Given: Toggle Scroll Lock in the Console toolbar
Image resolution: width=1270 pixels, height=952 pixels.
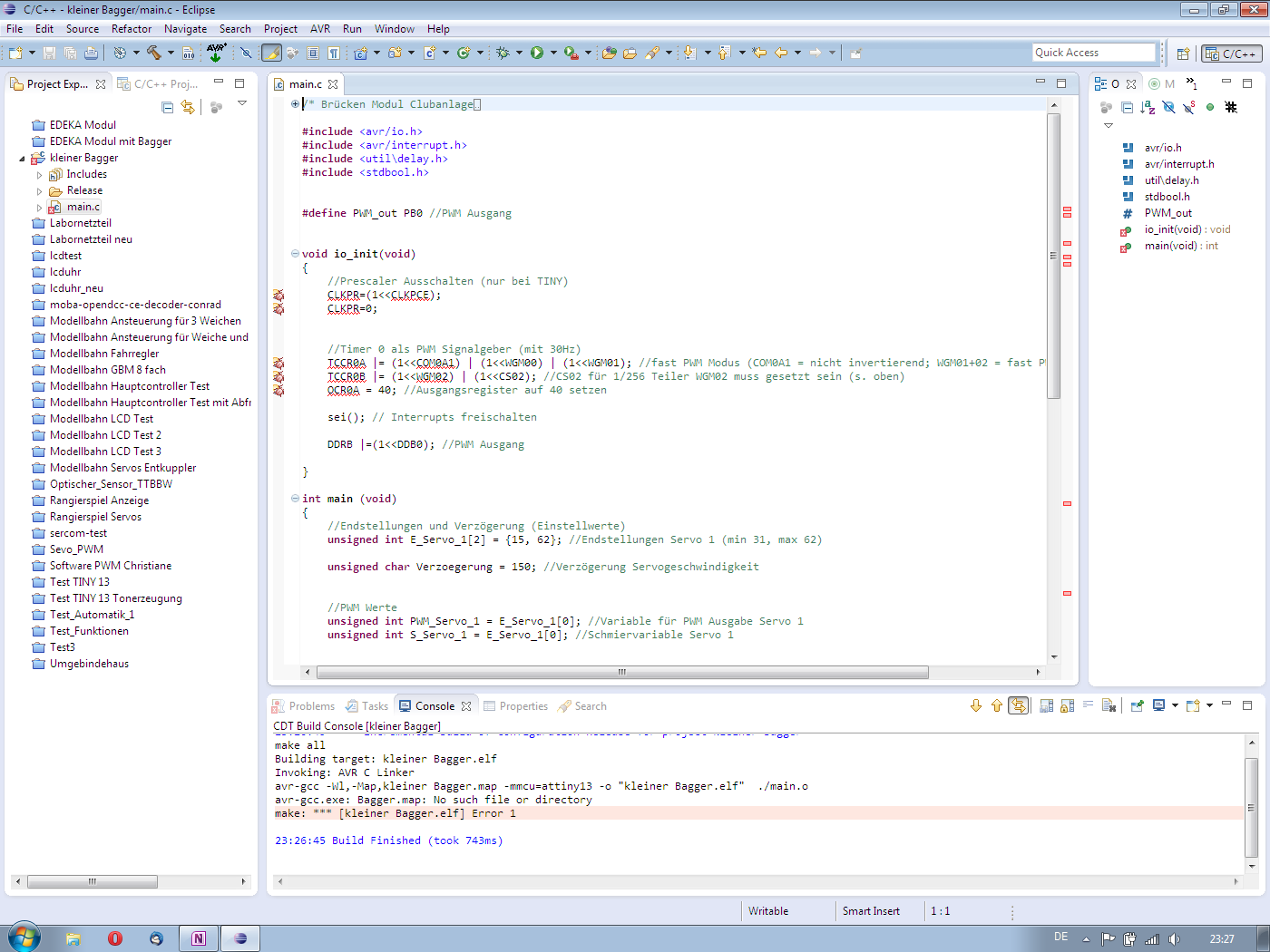Looking at the screenshot, I should [1067, 705].
